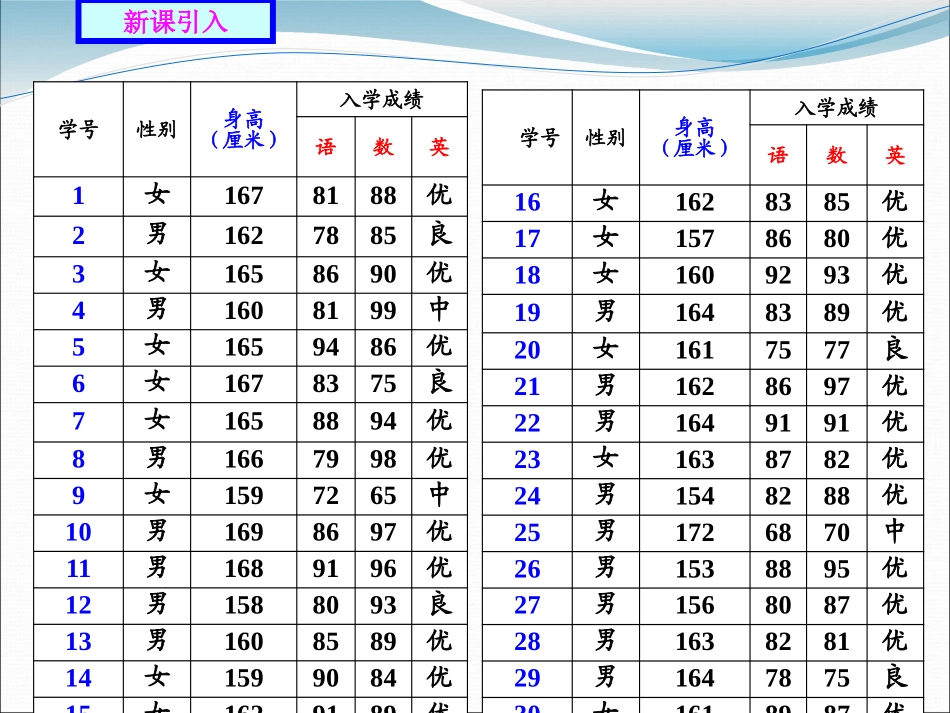Select student number 13 cell

(x=78, y=642)
